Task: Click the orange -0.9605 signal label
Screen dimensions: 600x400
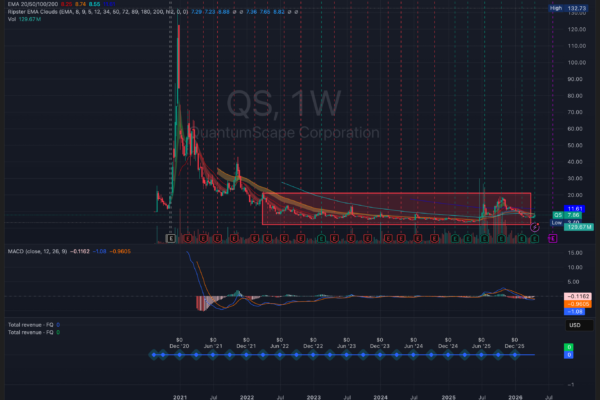Action: coord(577,304)
